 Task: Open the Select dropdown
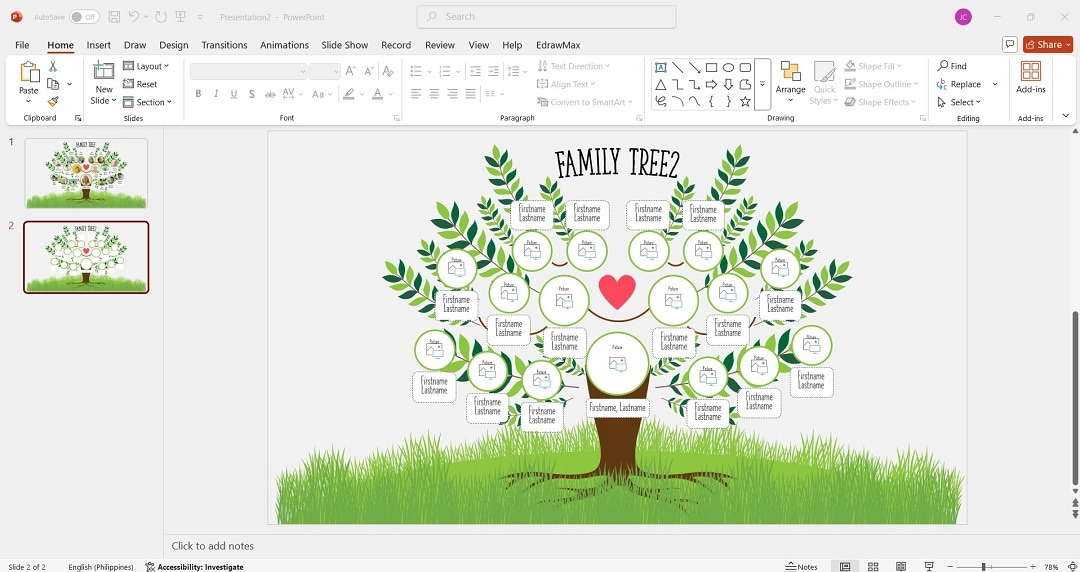[959, 102]
